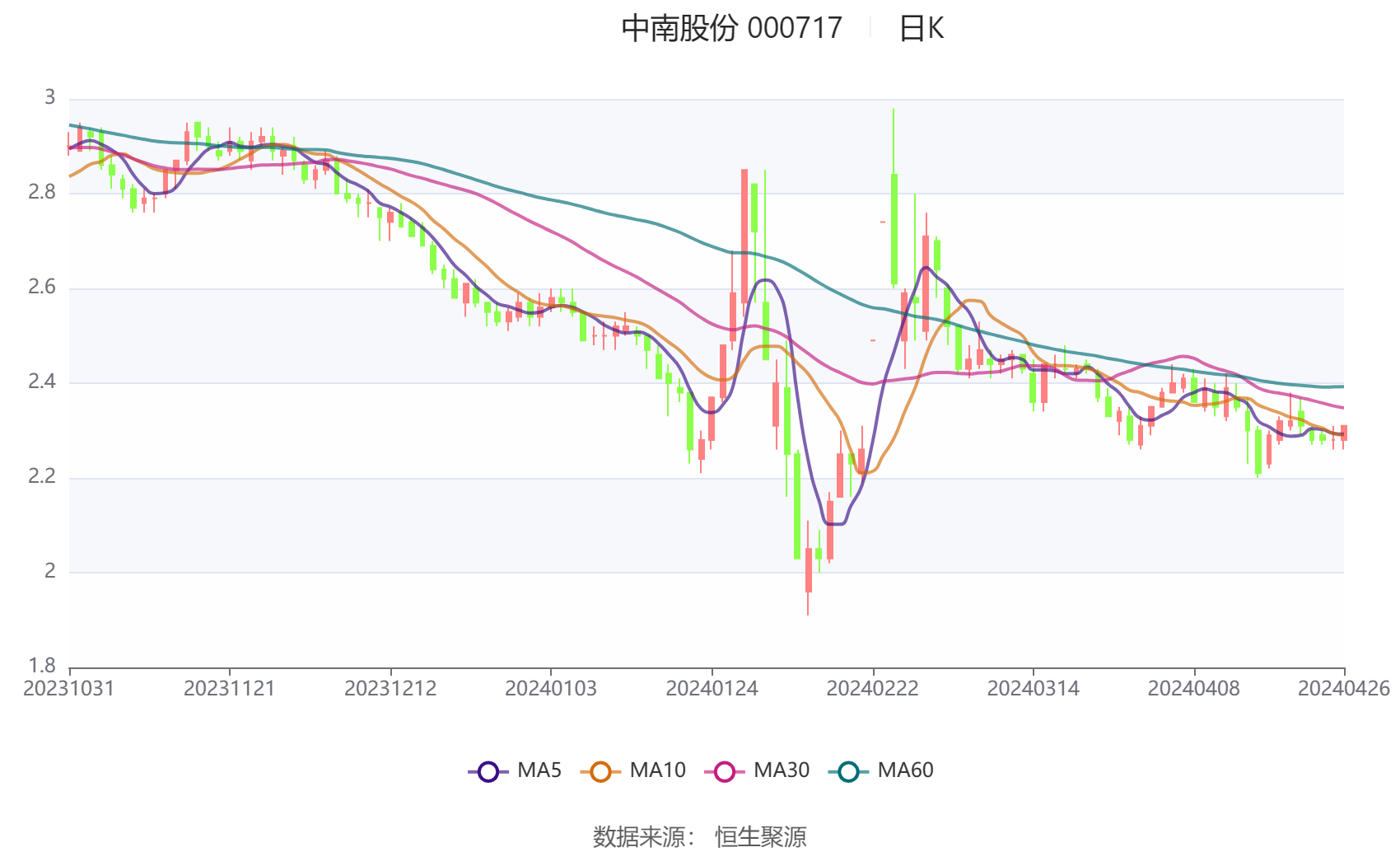Click x-axis date label 20240222
This screenshot has height=852, width=1400.
pyautogui.click(x=873, y=689)
